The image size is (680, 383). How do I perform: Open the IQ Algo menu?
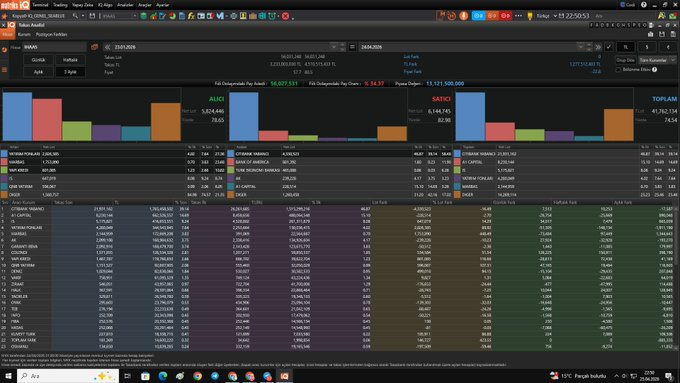pos(105,5)
